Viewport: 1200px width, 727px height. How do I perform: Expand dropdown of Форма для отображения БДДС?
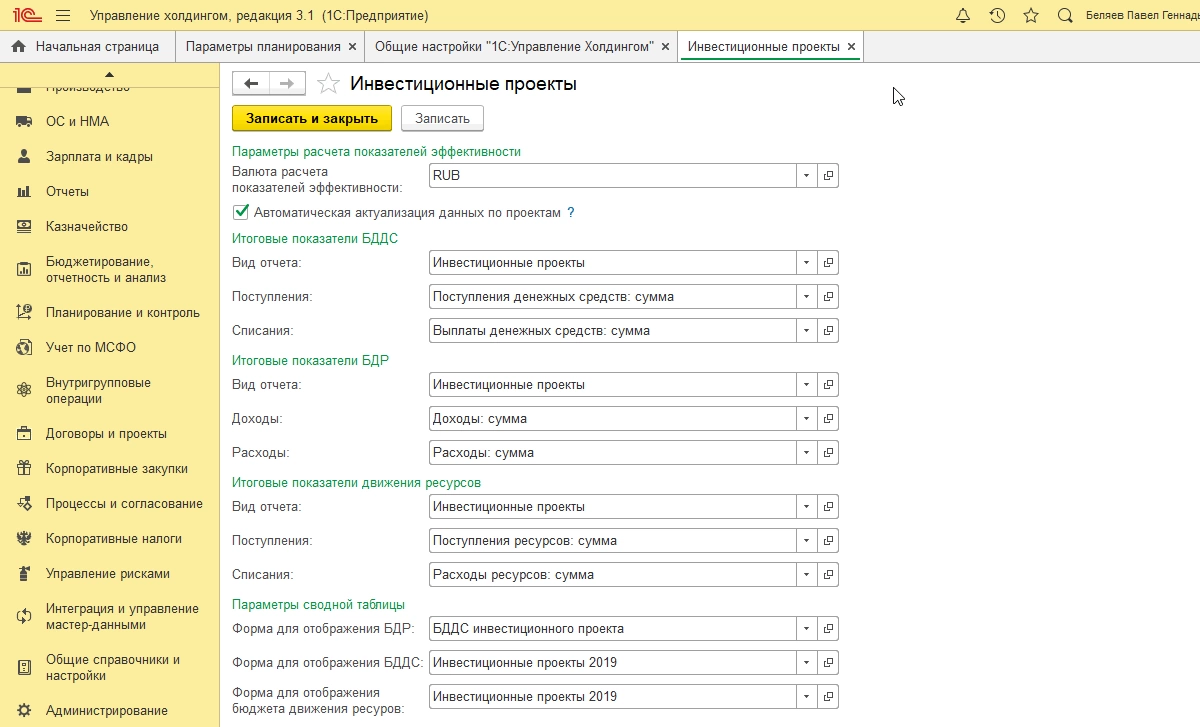click(x=806, y=662)
